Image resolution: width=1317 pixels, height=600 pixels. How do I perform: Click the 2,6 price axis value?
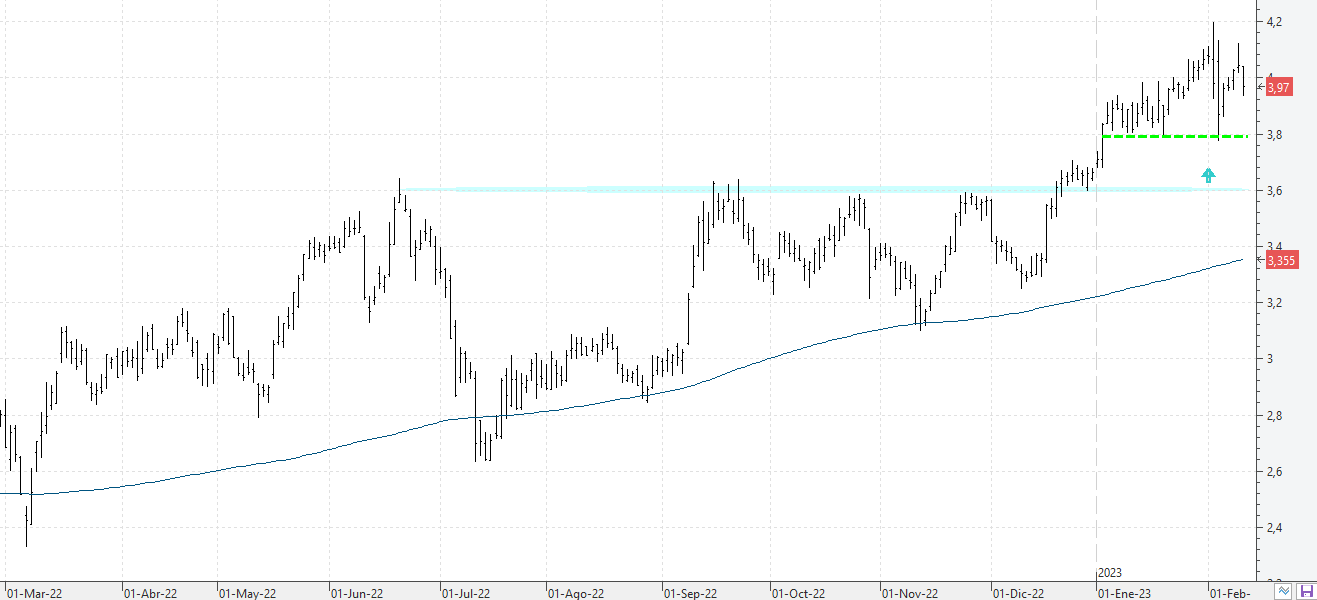click(1275, 472)
